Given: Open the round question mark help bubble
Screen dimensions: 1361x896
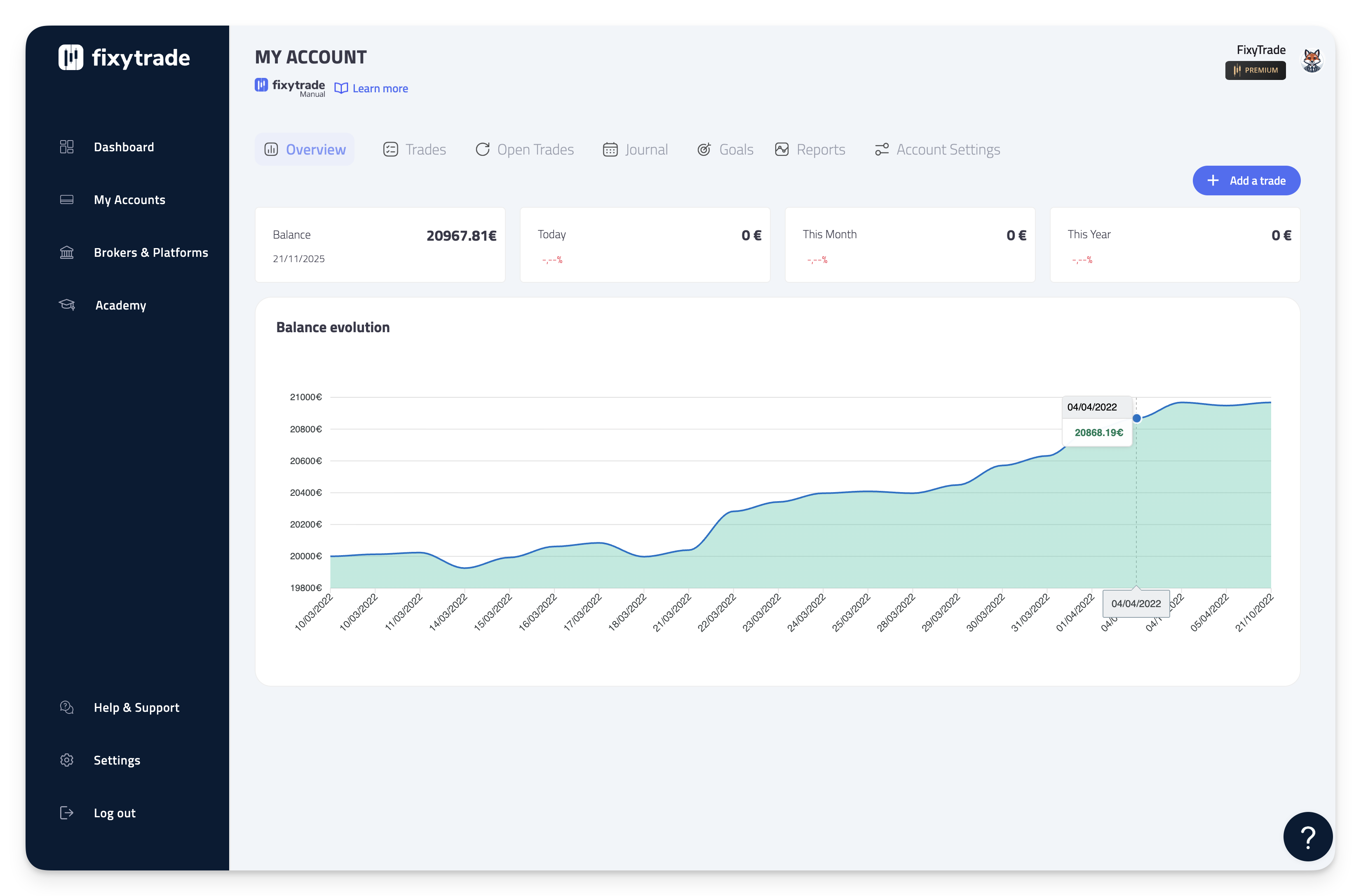Looking at the screenshot, I should [1307, 837].
